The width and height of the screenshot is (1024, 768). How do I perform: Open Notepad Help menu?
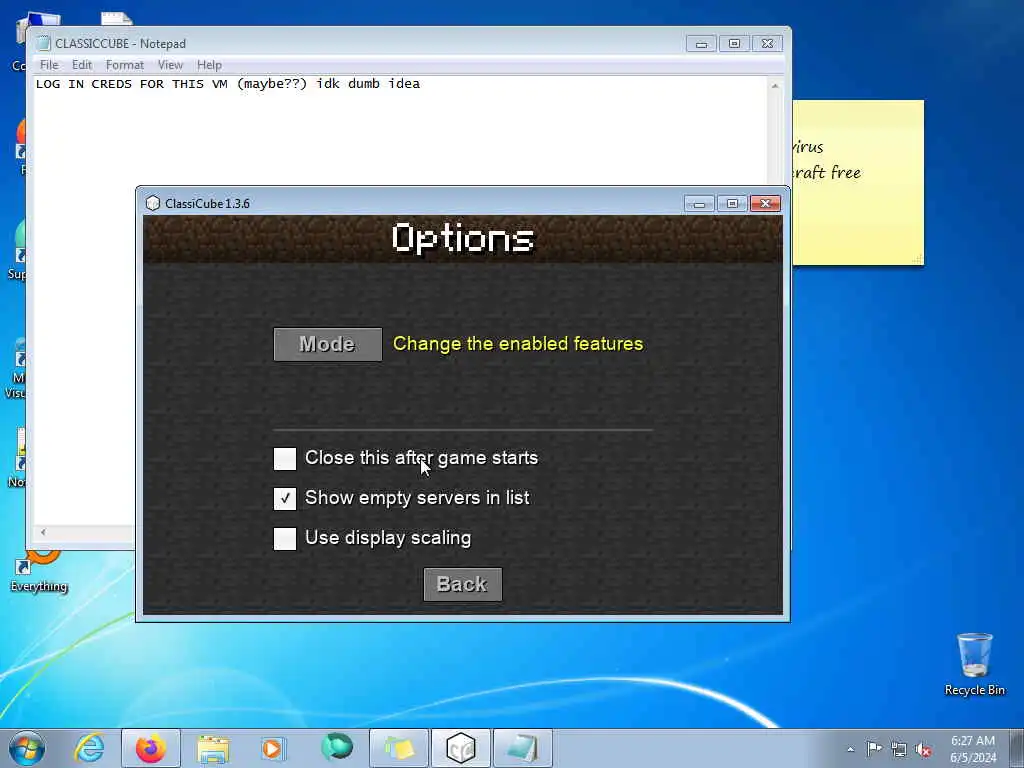tap(209, 65)
